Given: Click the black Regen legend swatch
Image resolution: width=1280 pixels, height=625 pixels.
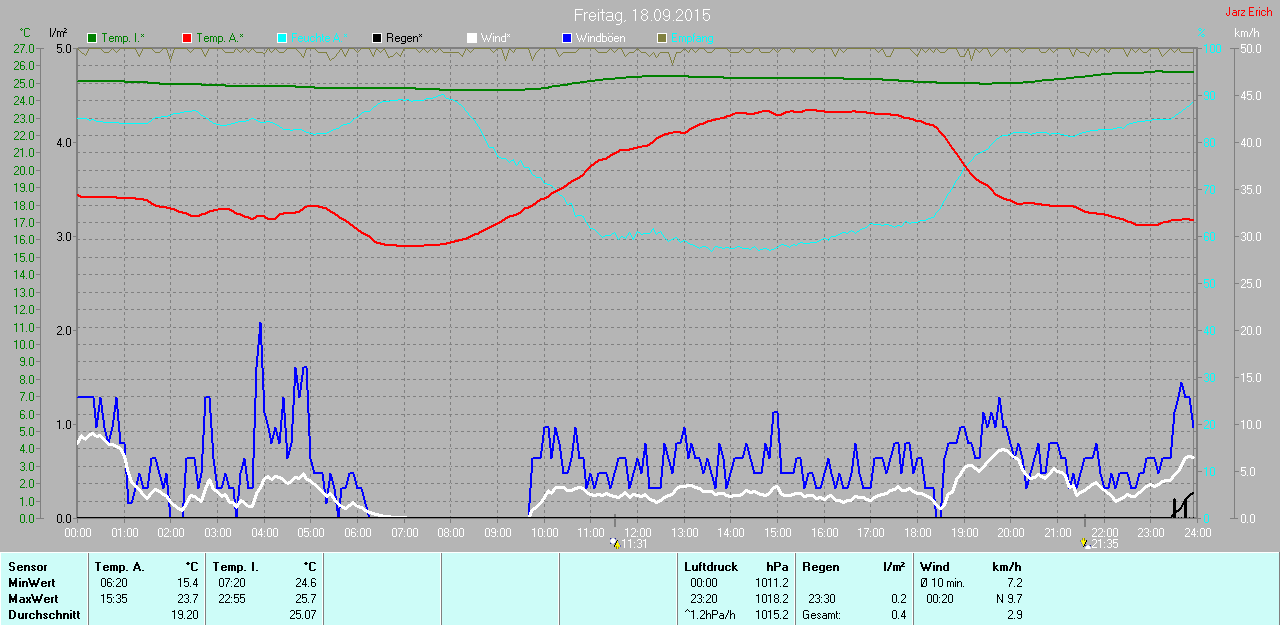Looking at the screenshot, I should click(x=376, y=38).
